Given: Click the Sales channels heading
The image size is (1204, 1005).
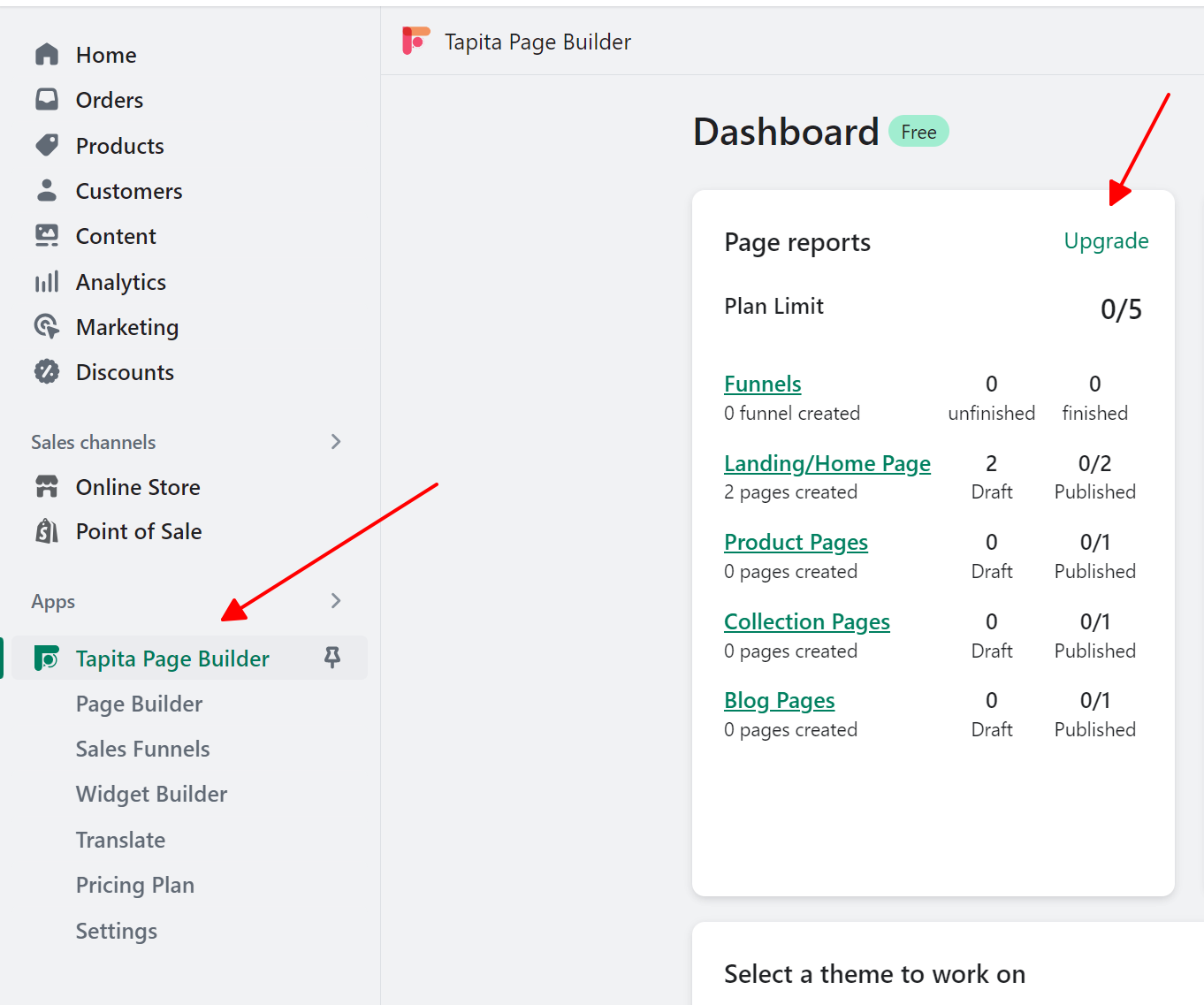Looking at the screenshot, I should (x=94, y=442).
